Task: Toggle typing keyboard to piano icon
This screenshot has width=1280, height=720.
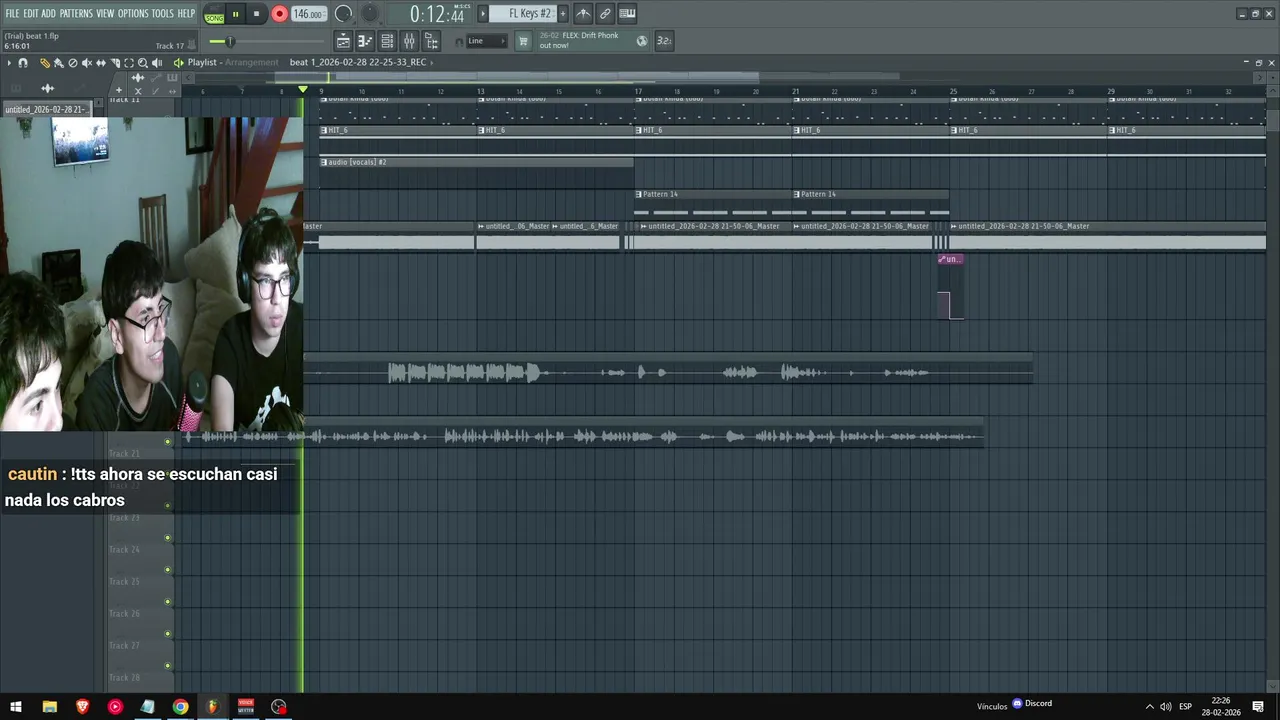Action: [627, 14]
